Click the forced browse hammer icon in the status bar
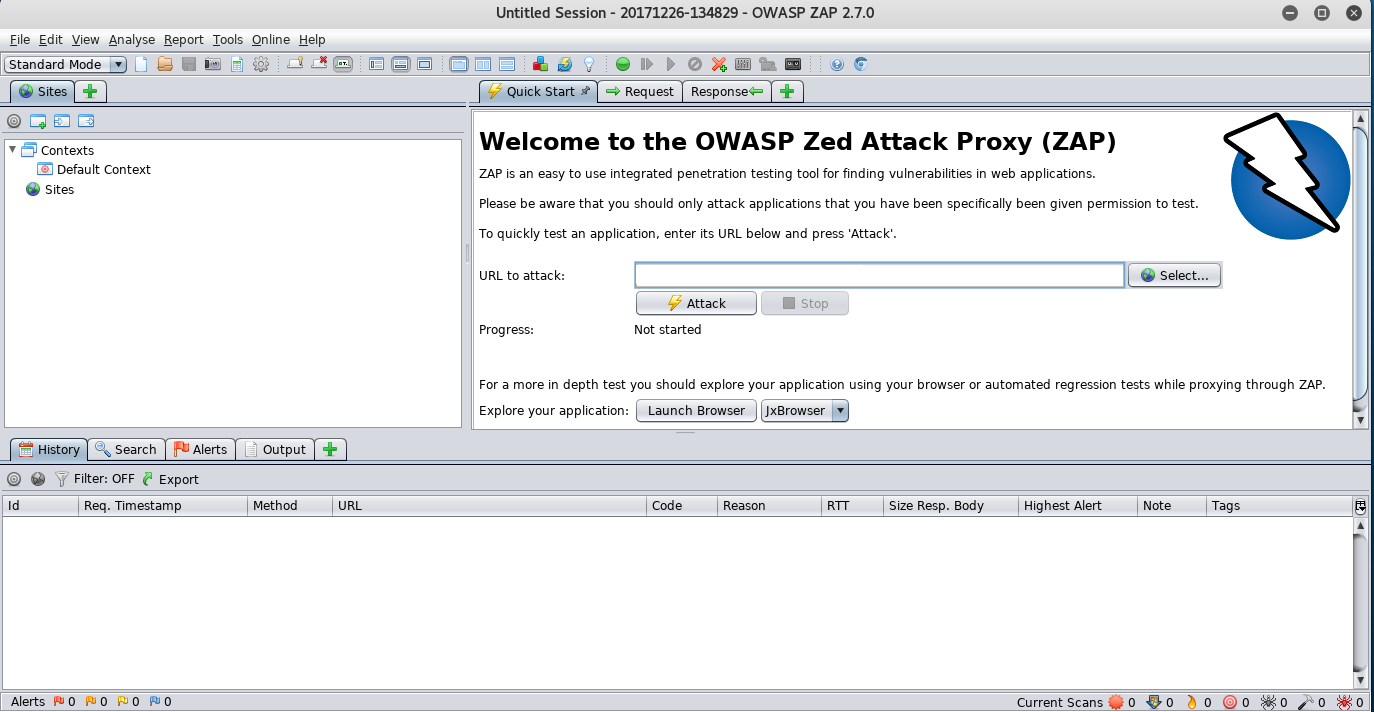1374x712 pixels. tap(1306, 702)
